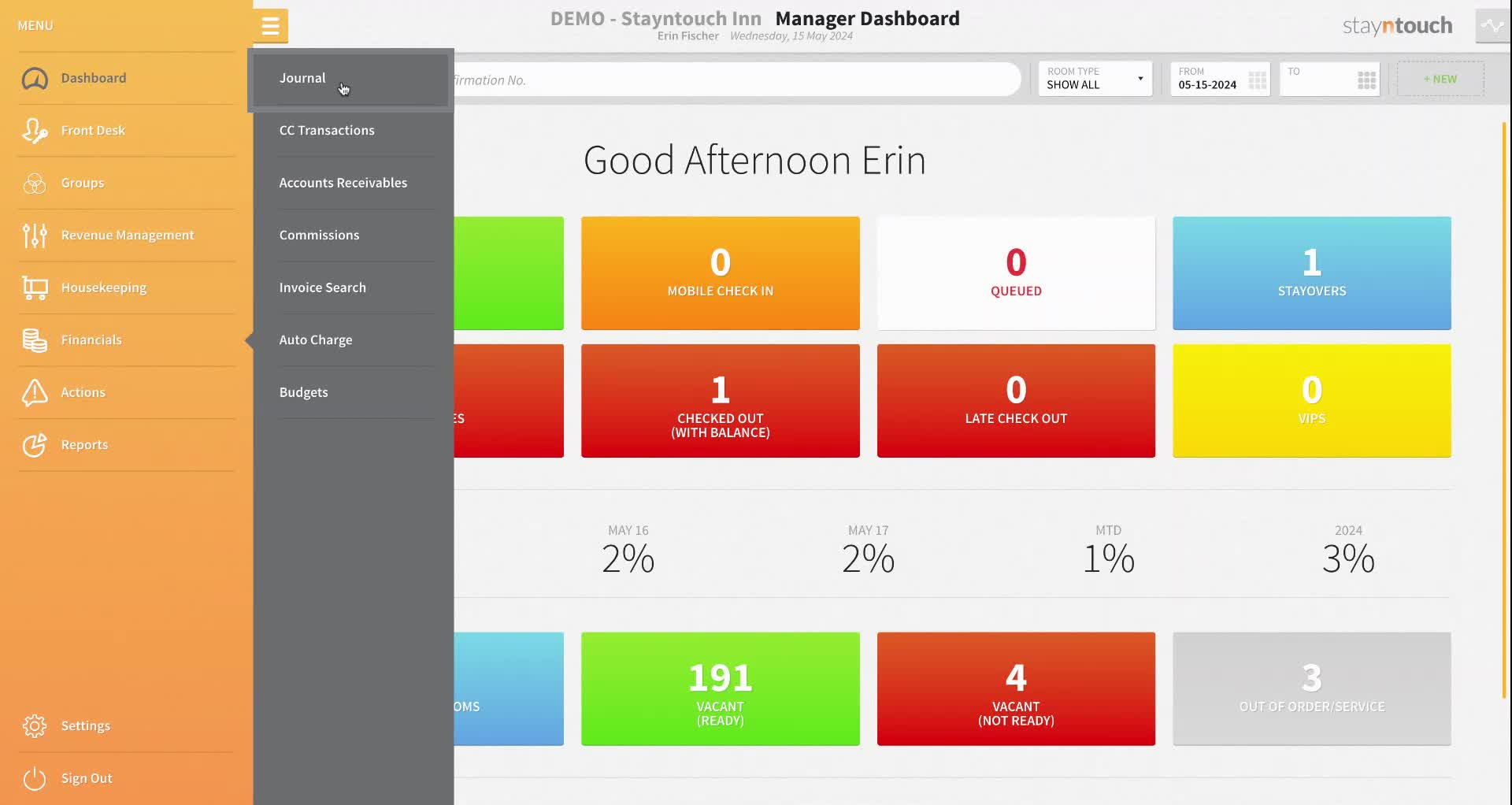Image resolution: width=1512 pixels, height=805 pixels.
Task: Click the Front Desk key icon
Action: (x=35, y=131)
